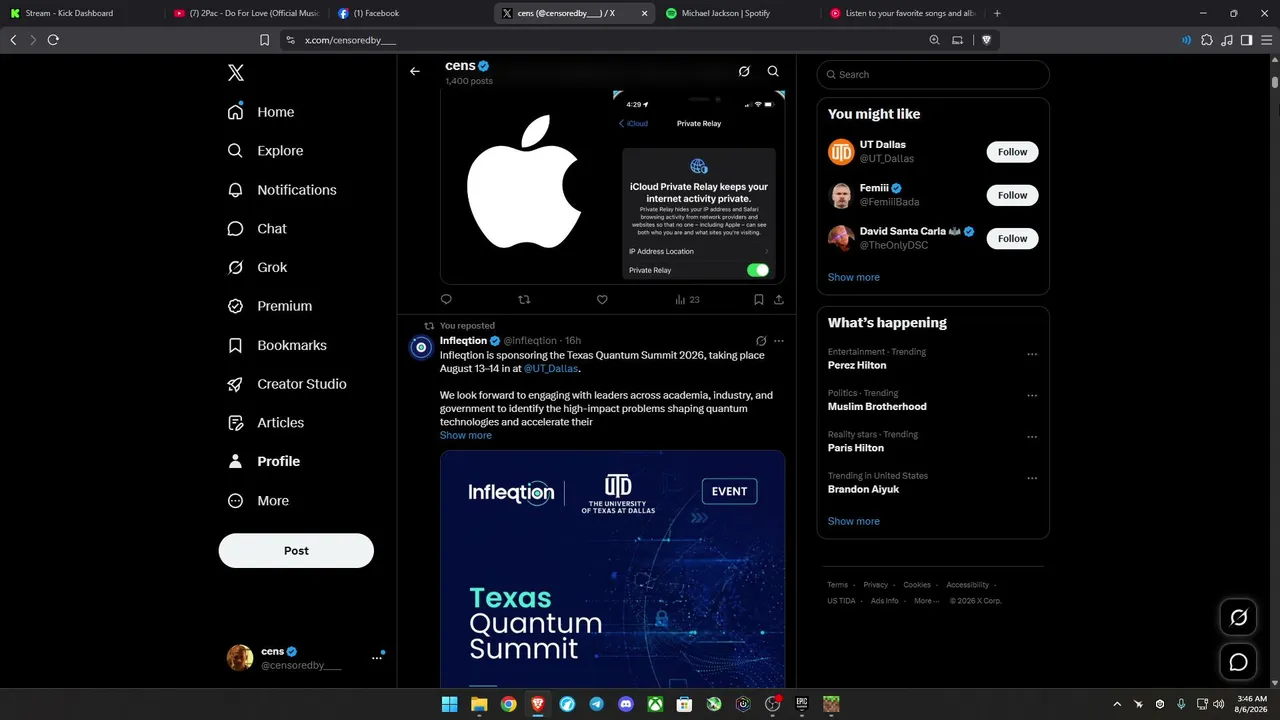Open the browser extensions puzzle icon

click(x=1206, y=40)
